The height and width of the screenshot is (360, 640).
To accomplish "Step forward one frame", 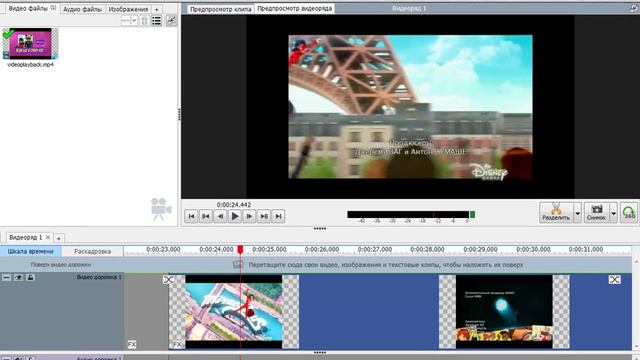I will (249, 216).
